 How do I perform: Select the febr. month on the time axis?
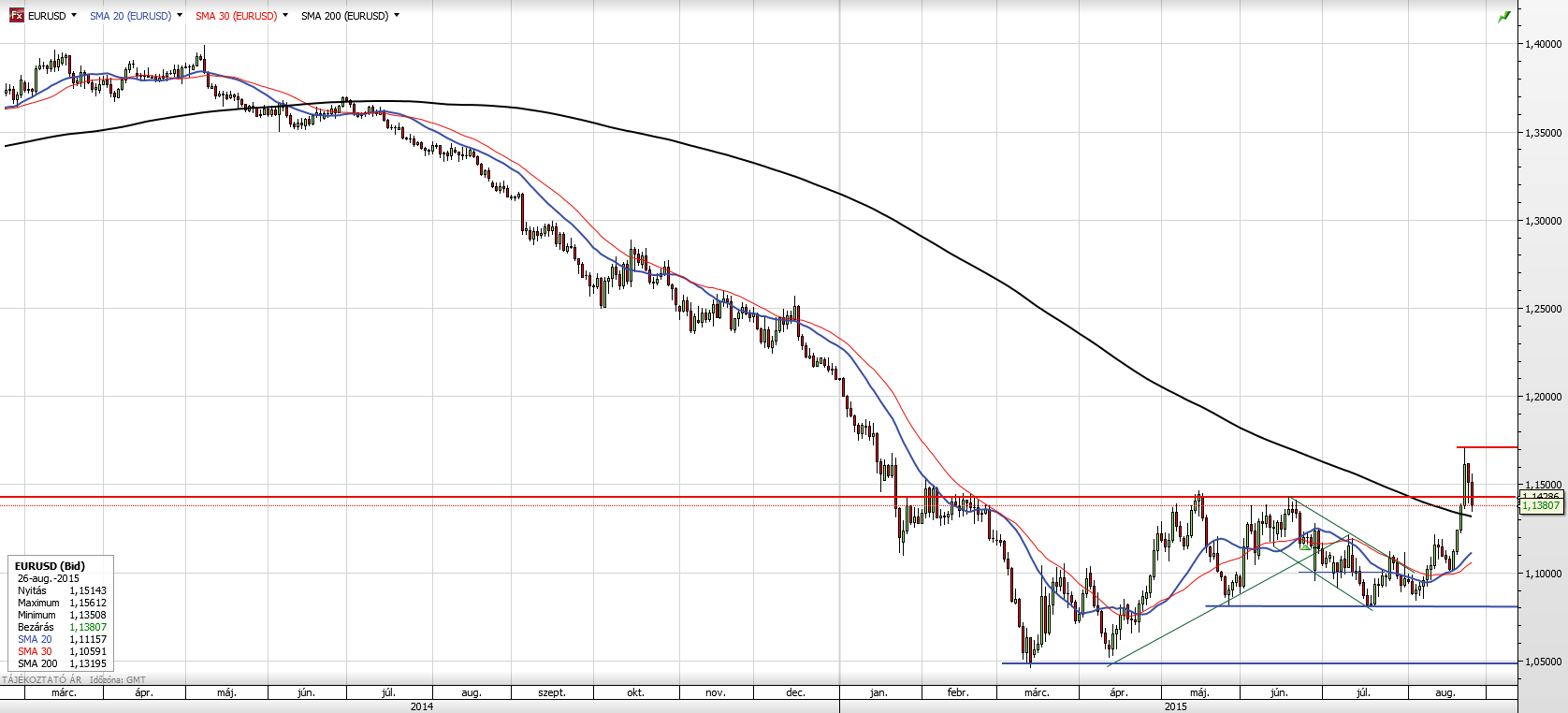tap(958, 692)
